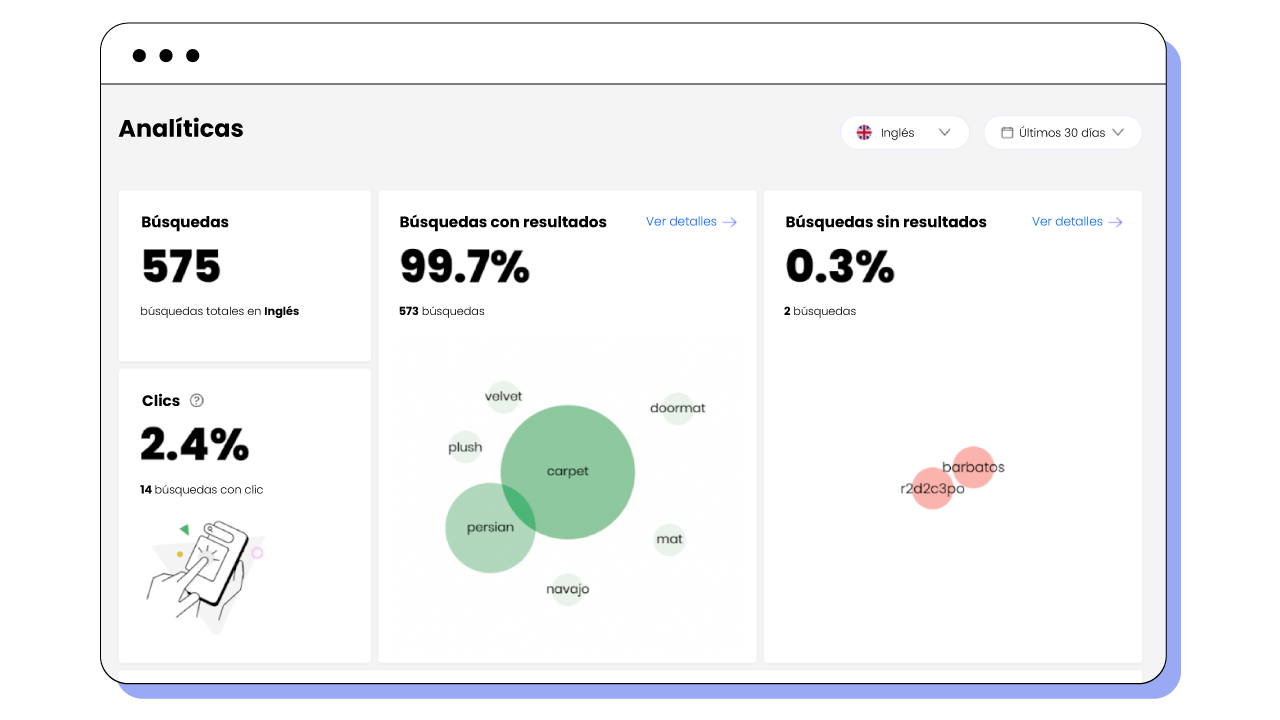
Task: Click the chevron in the language selector
Action: tap(944, 132)
